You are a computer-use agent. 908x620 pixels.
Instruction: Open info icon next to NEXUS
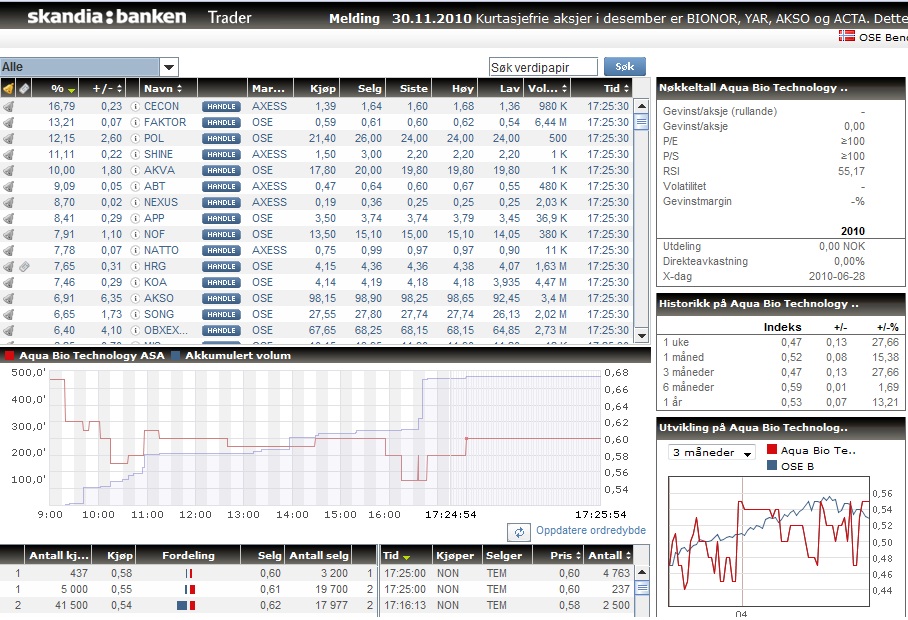[135, 203]
